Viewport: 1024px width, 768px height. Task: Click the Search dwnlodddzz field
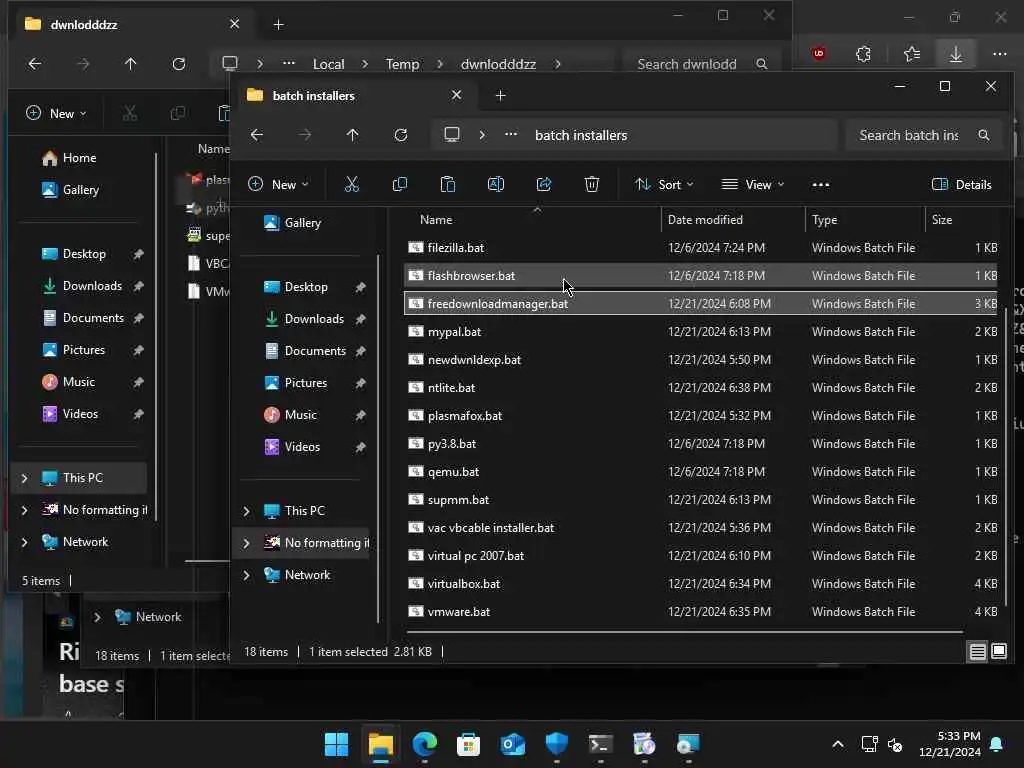701,64
